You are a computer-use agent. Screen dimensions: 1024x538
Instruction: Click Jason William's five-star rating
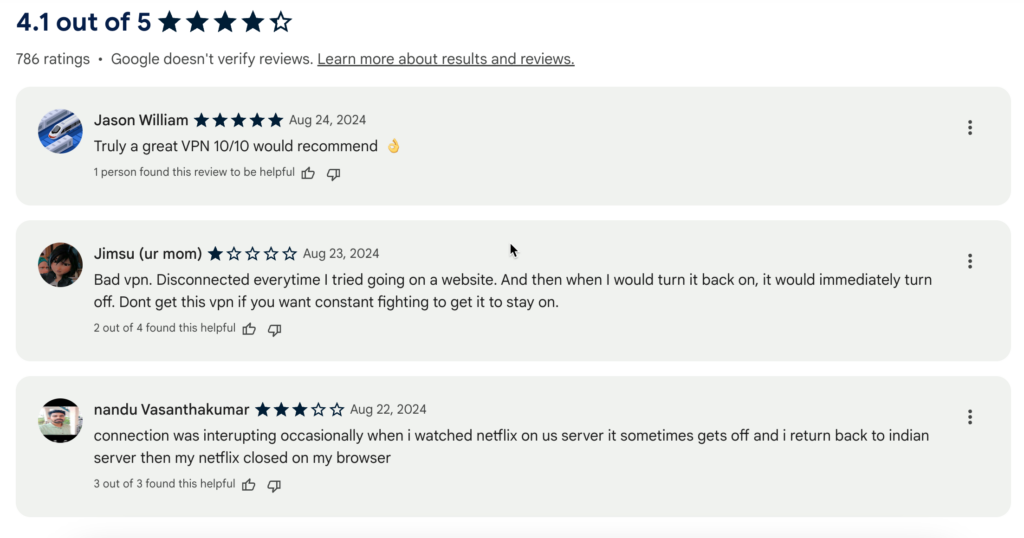coord(239,120)
